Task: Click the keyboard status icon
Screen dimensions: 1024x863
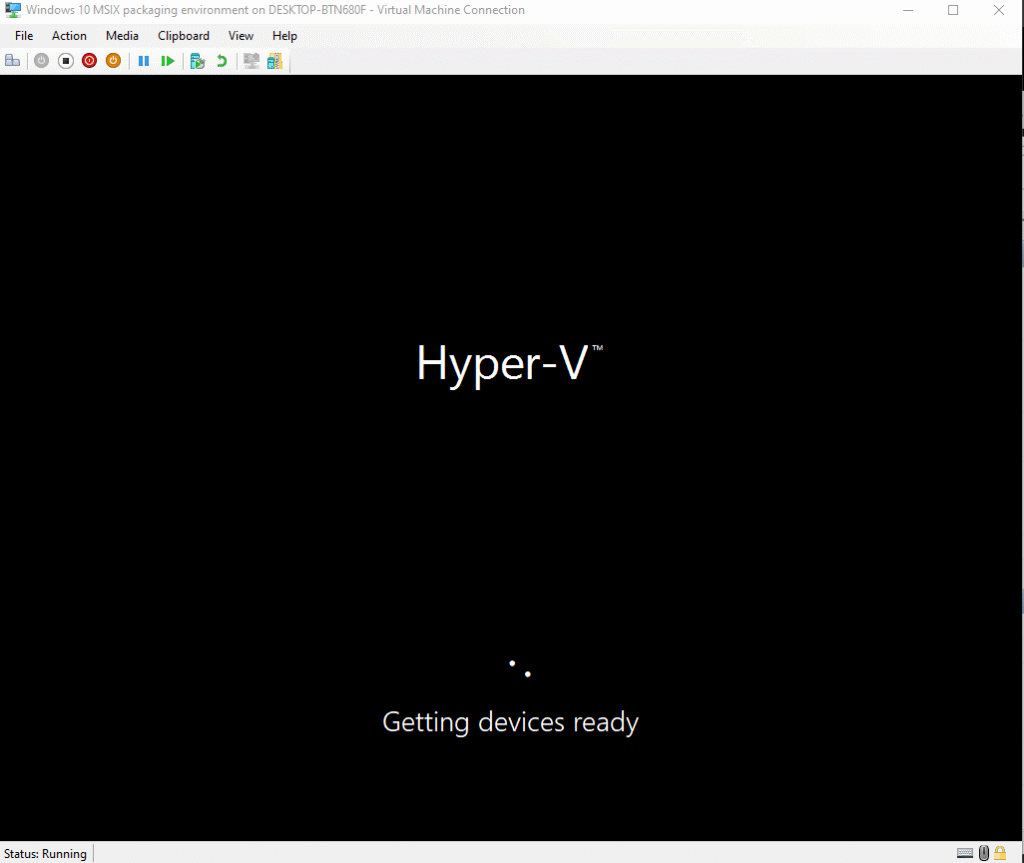Action: coord(965,853)
